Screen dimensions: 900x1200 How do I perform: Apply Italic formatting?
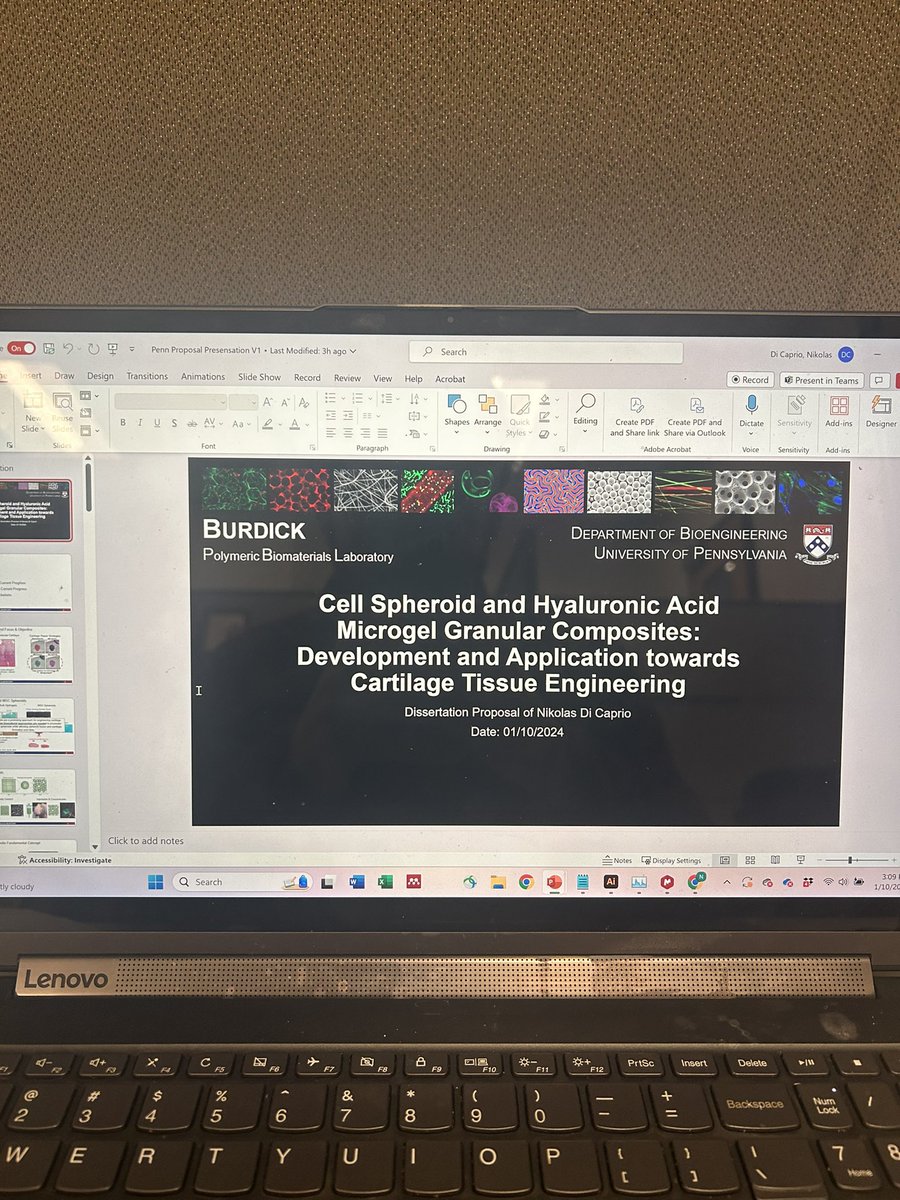click(140, 423)
